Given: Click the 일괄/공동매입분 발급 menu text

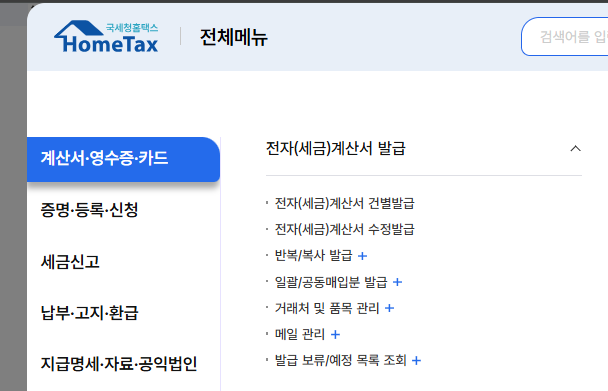Looking at the screenshot, I should [331, 282].
